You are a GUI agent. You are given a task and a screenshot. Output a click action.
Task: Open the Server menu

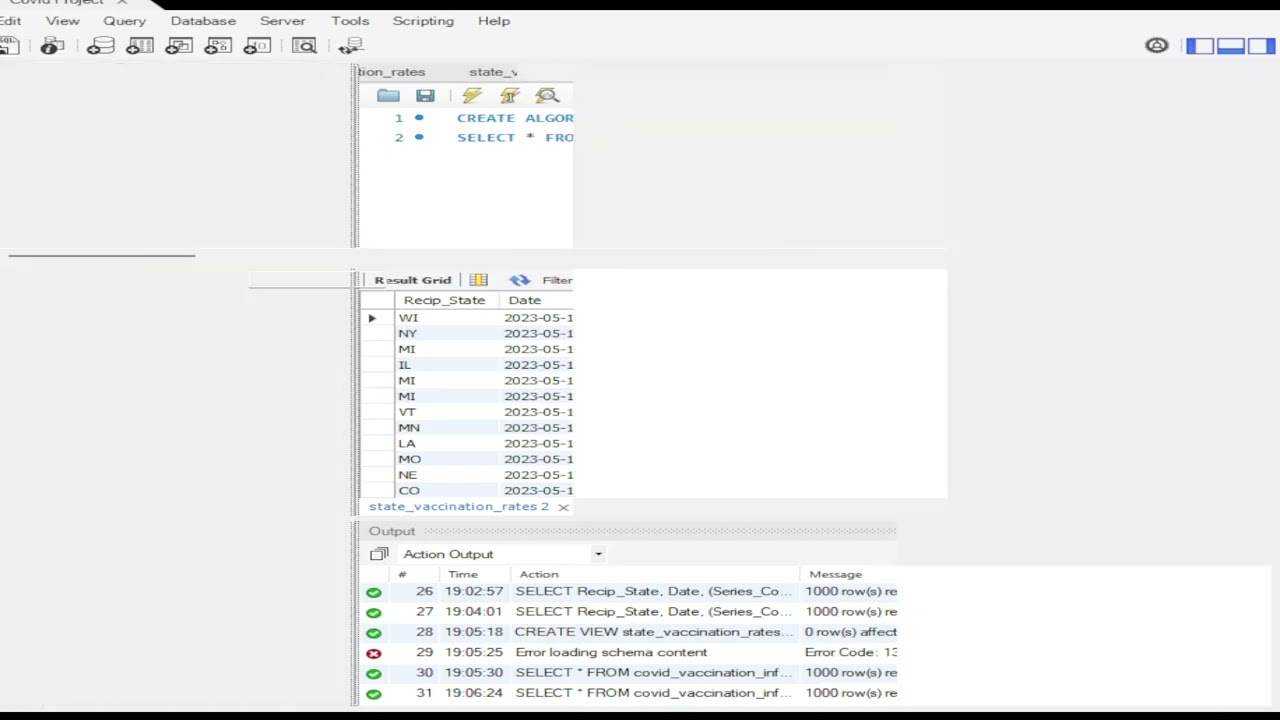coord(283,21)
